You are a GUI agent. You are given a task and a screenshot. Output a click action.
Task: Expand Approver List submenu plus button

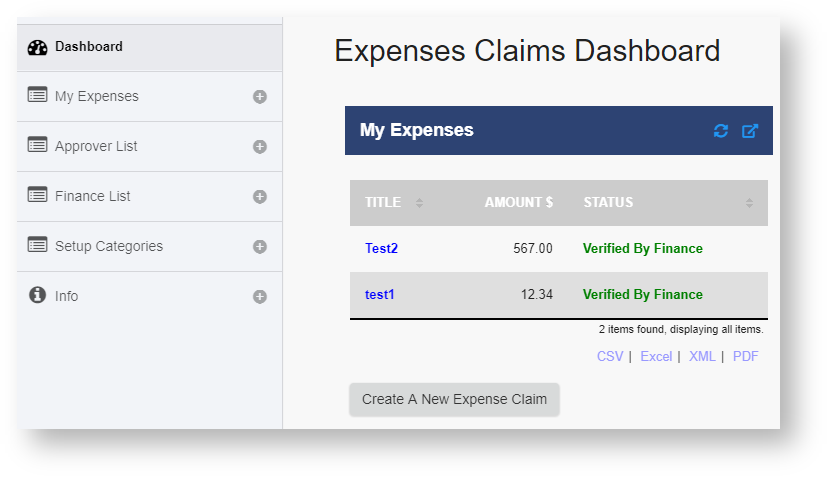pyautogui.click(x=260, y=147)
